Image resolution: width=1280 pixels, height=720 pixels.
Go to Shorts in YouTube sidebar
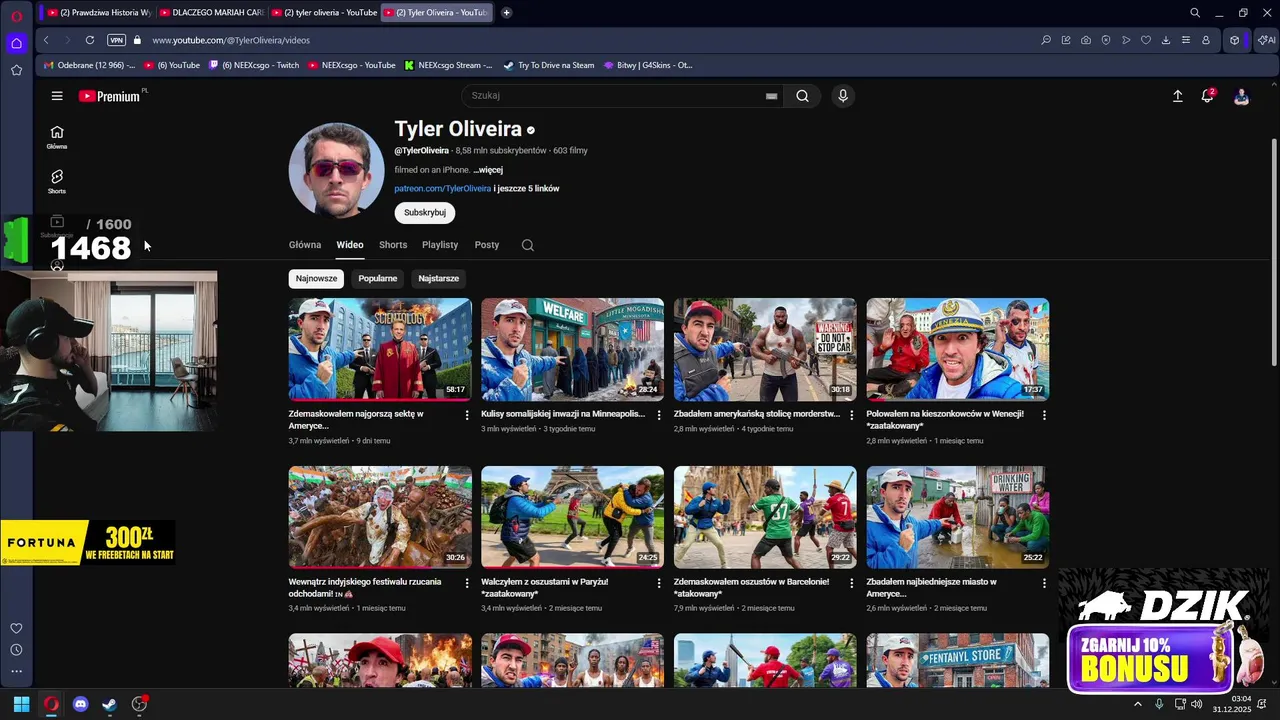click(57, 182)
